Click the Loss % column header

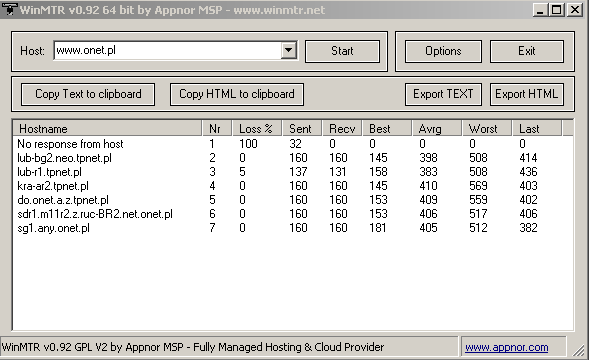(x=257, y=129)
